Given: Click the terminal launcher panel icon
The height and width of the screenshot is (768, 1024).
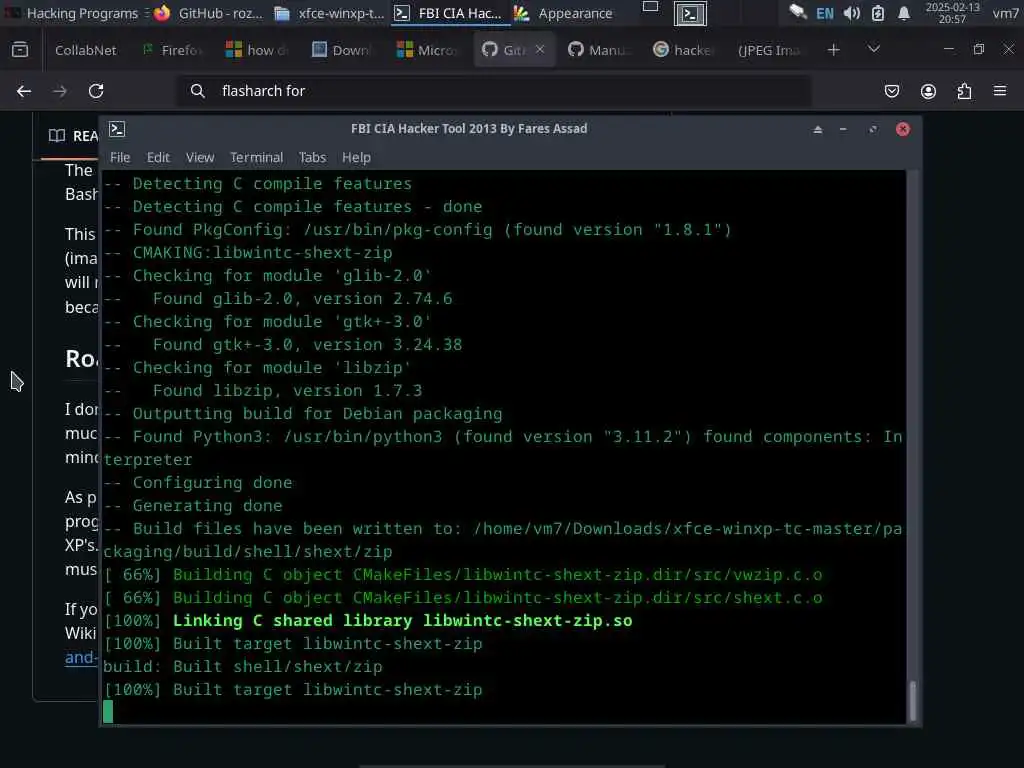Looking at the screenshot, I should pyautogui.click(x=690, y=14).
